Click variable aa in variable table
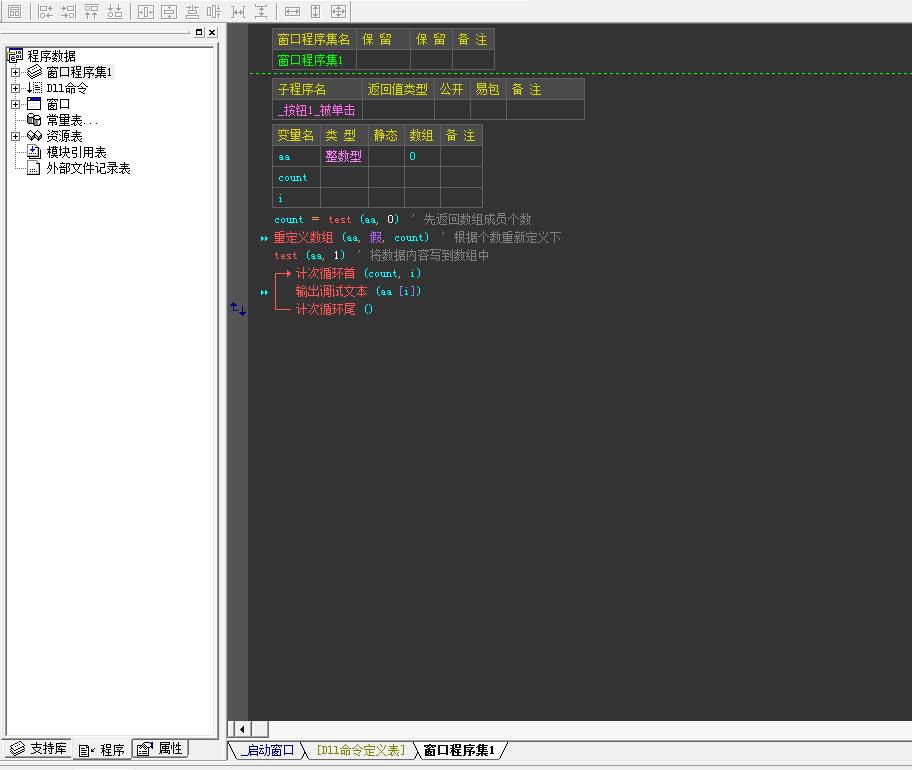 [284, 156]
